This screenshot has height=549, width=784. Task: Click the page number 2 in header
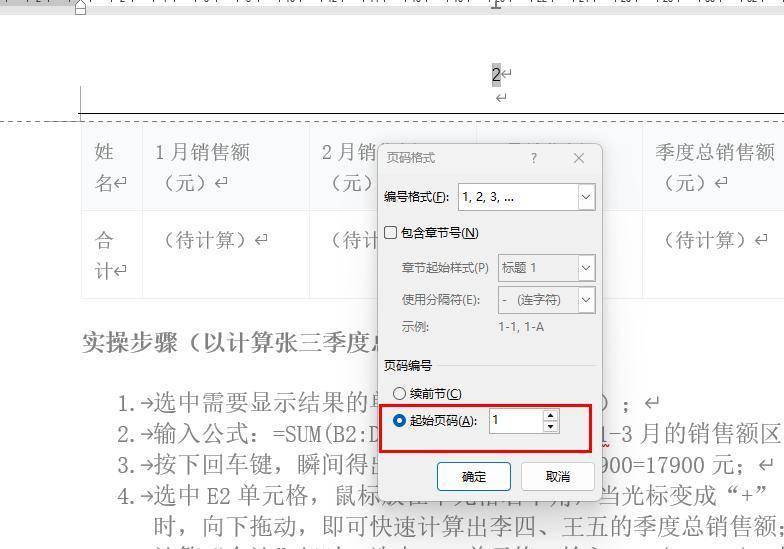click(495, 74)
